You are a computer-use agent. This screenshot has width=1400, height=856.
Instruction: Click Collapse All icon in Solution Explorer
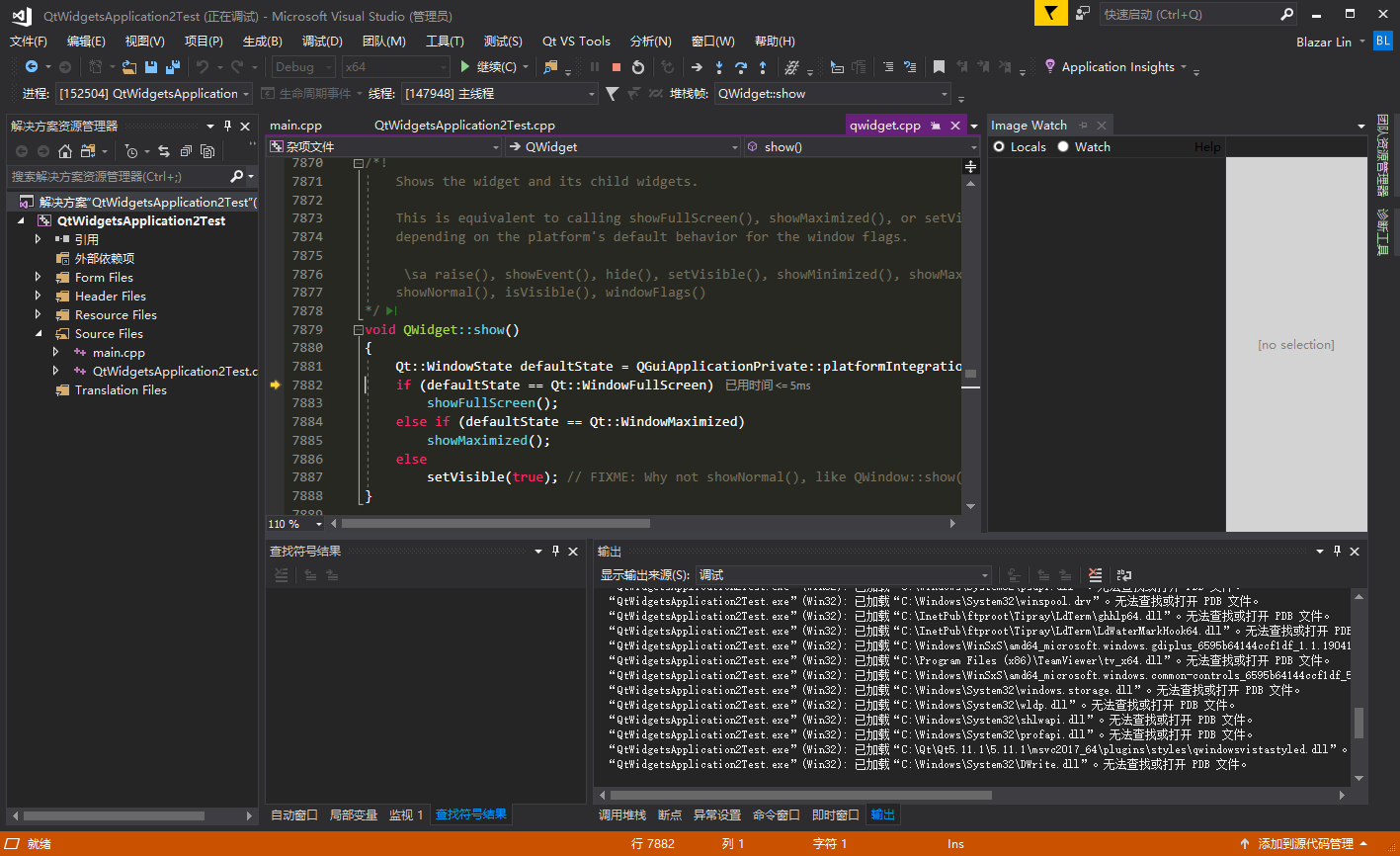tap(186, 151)
